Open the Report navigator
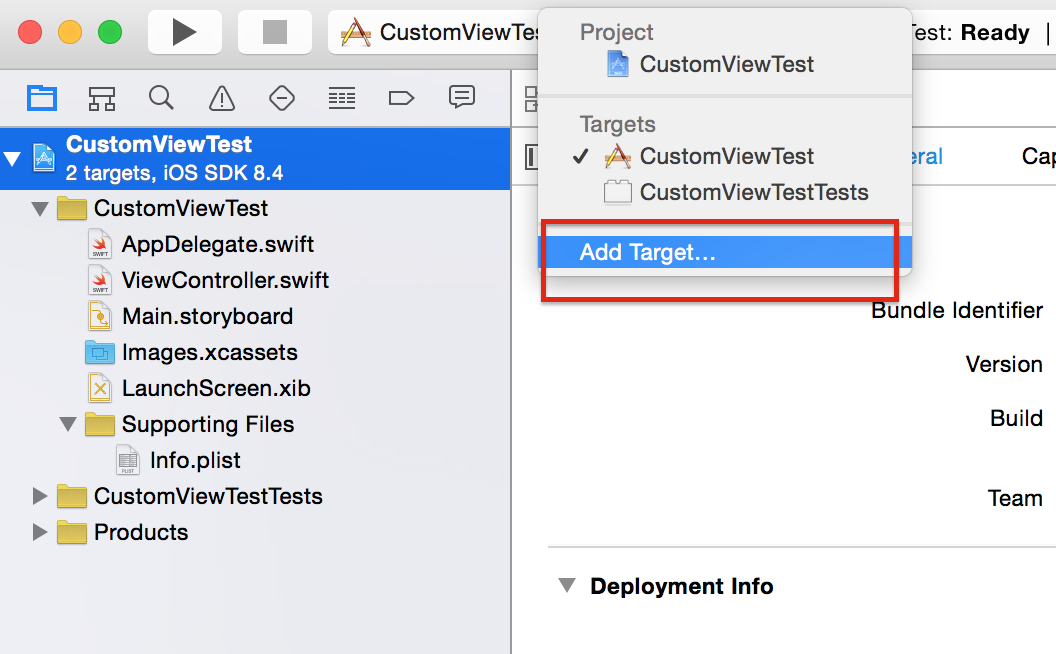The image size is (1056, 654). [x=462, y=97]
